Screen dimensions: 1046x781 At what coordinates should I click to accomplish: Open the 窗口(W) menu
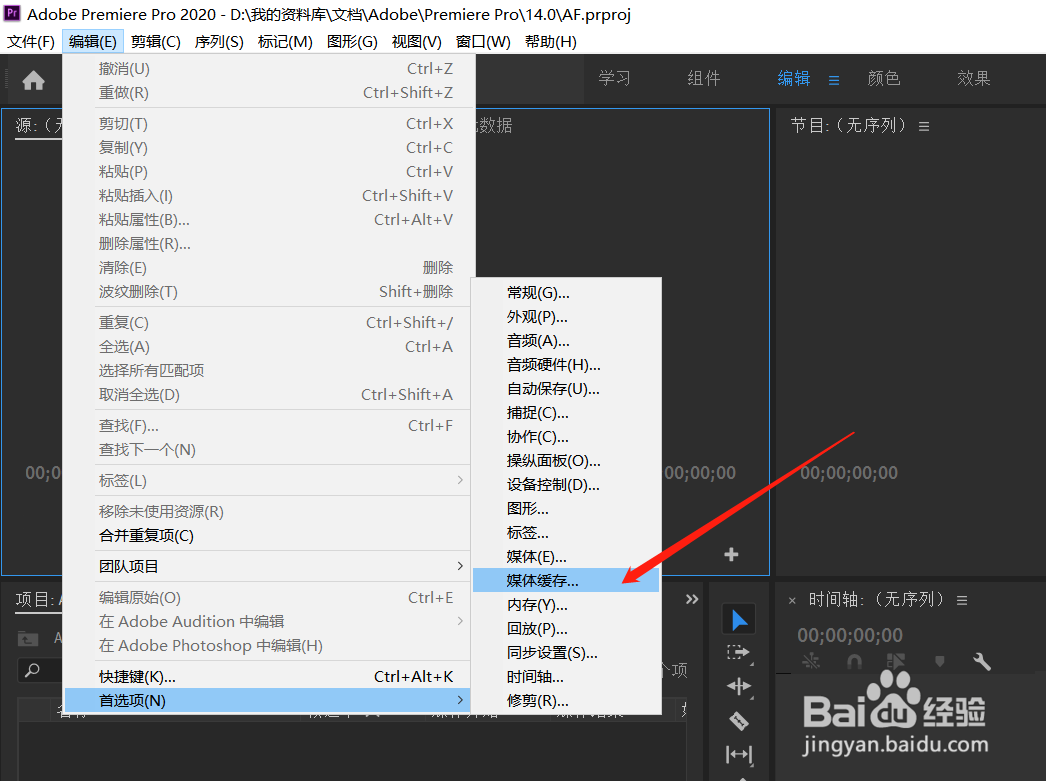point(483,41)
